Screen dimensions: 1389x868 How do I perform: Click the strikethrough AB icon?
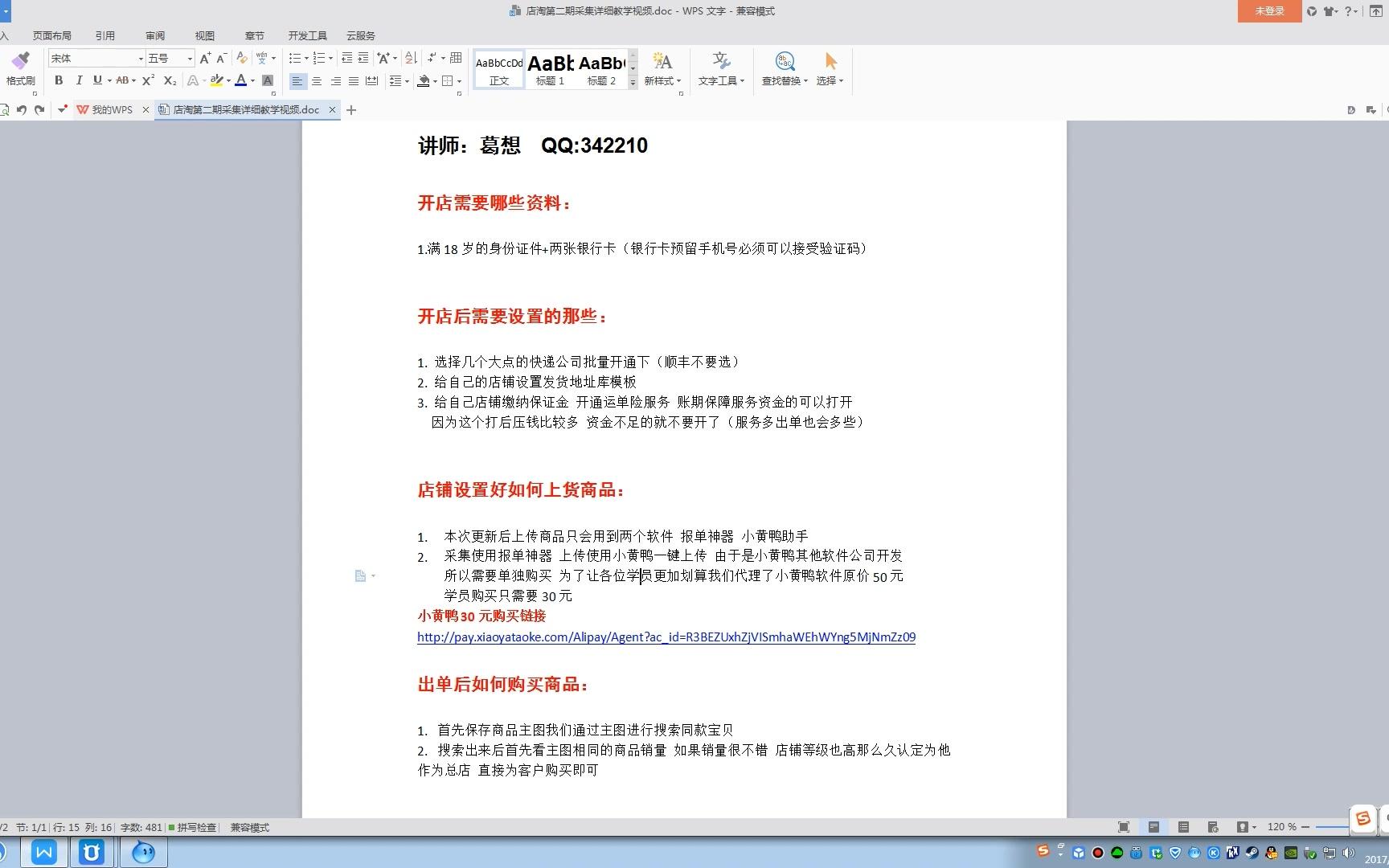[122, 80]
